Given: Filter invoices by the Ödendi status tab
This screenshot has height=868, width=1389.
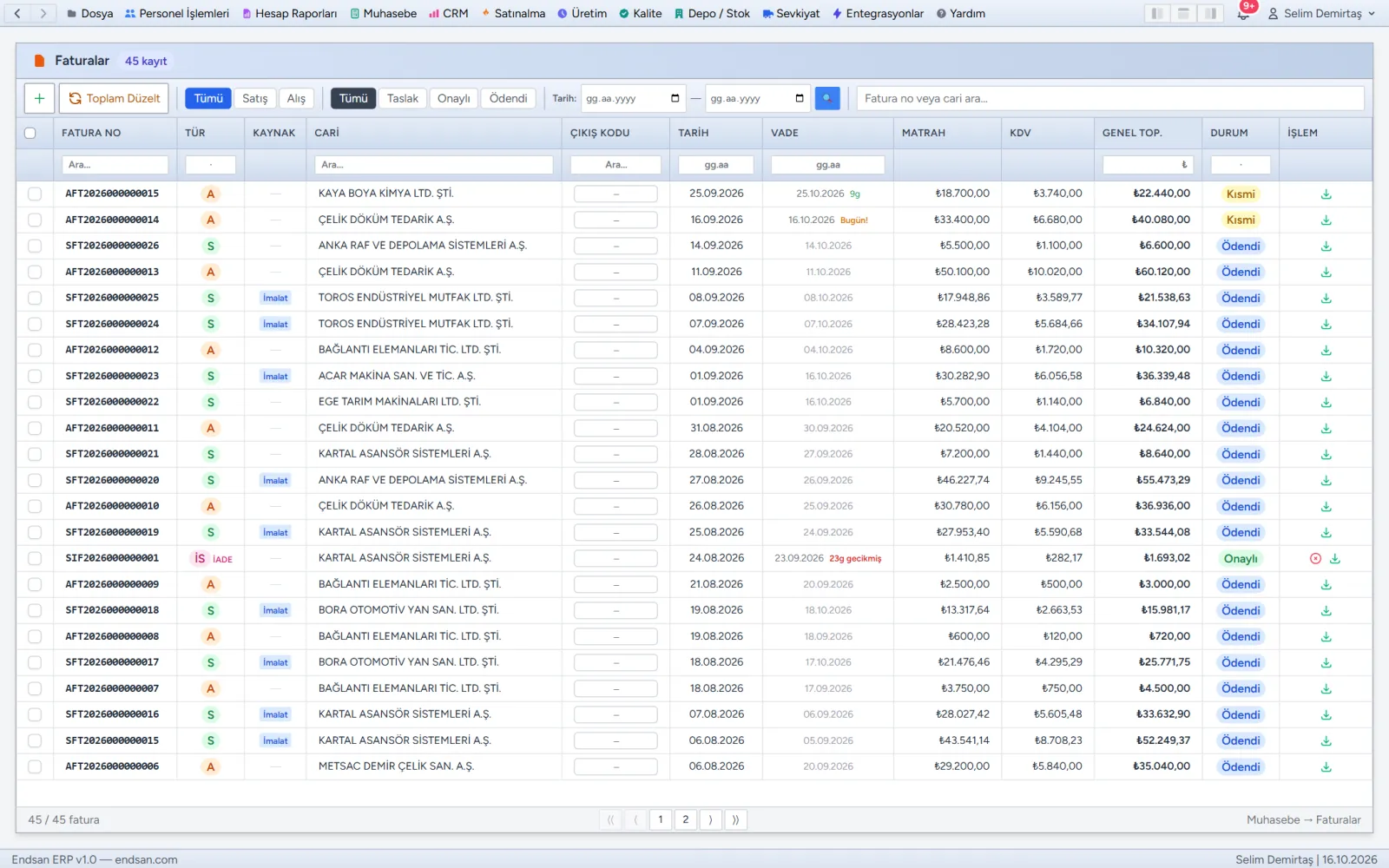Looking at the screenshot, I should click(508, 98).
